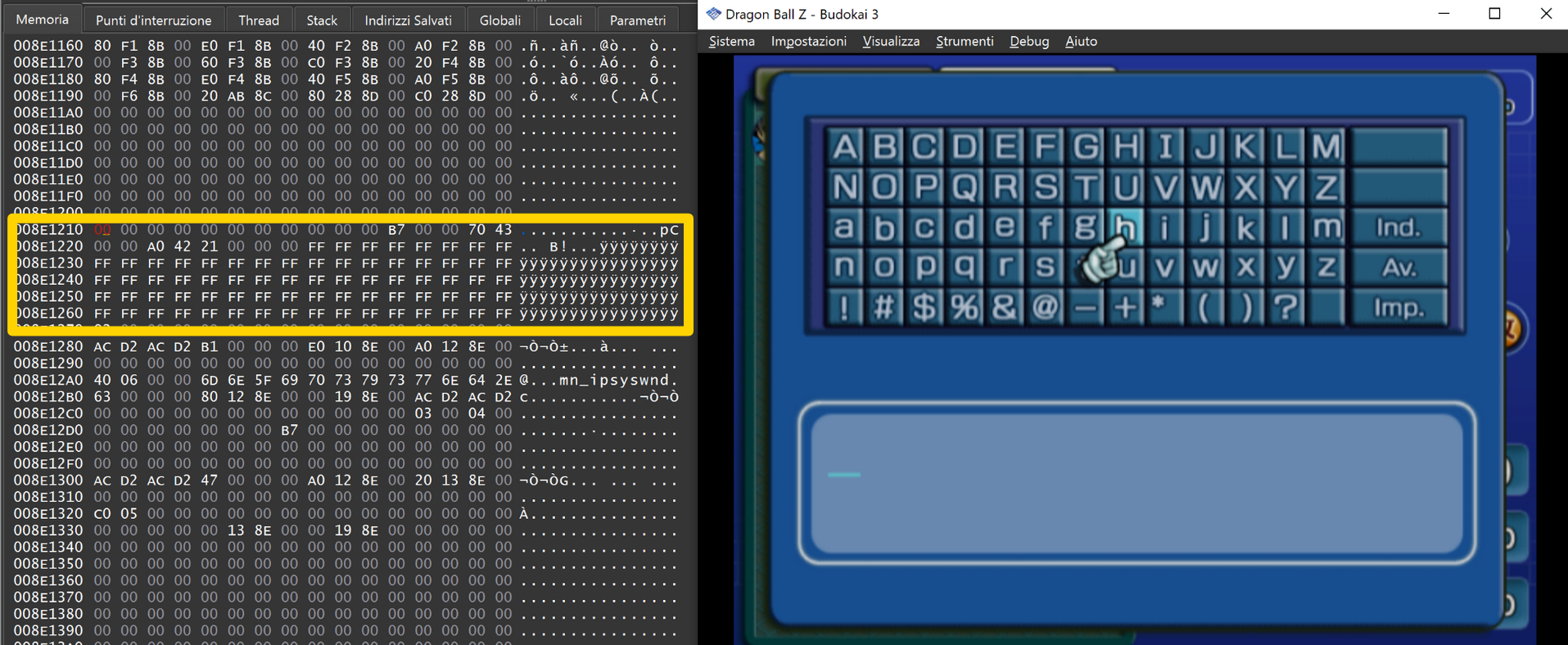Open the Impostazioni menu

(x=808, y=41)
